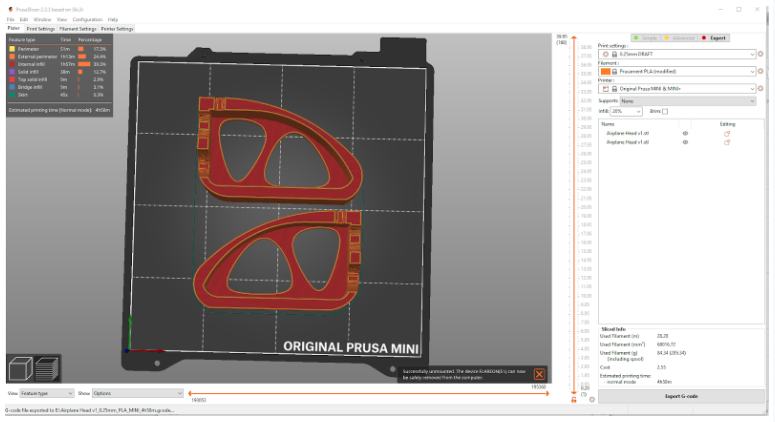Click Internal infill legend swatch
Image resolution: width=775 pixels, height=422 pixels.
pyautogui.click(x=12, y=64)
